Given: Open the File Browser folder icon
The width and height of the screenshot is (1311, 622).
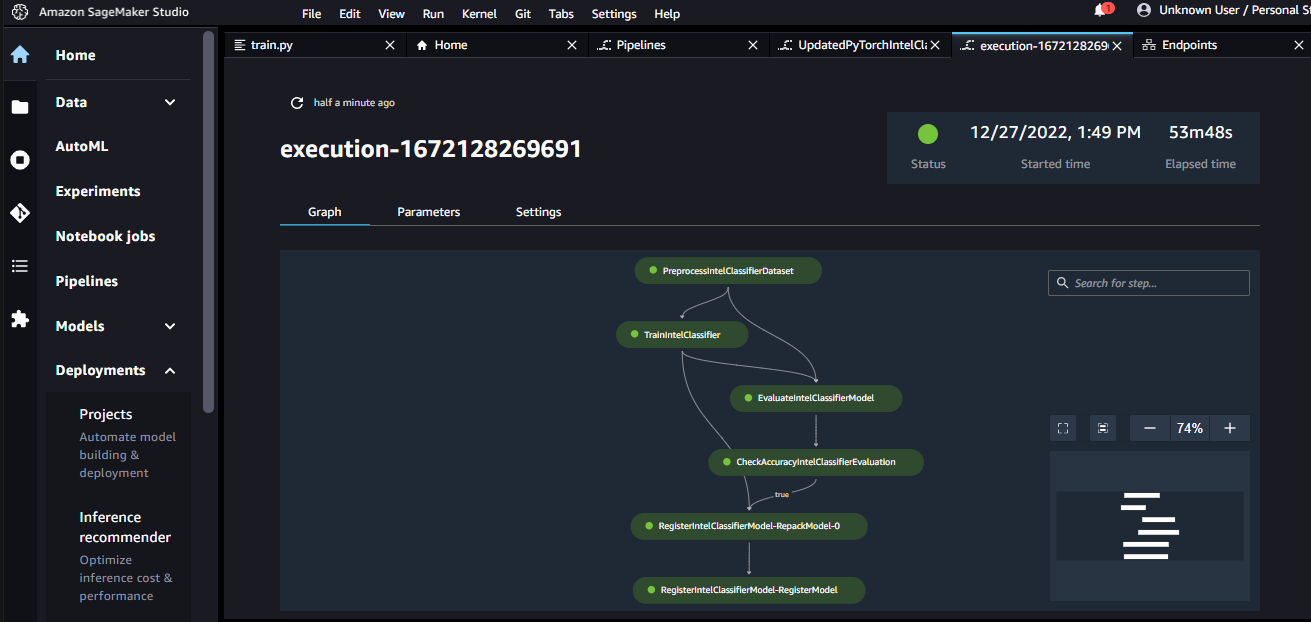Looking at the screenshot, I should tap(20, 107).
